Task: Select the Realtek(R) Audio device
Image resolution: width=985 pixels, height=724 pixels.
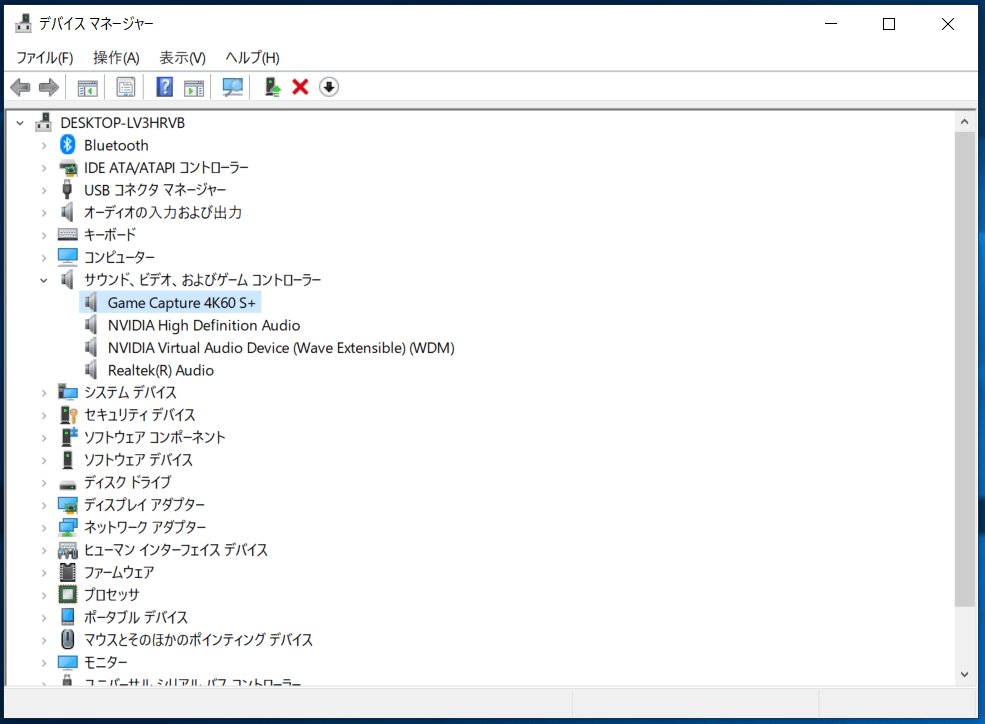Action: click(x=161, y=370)
